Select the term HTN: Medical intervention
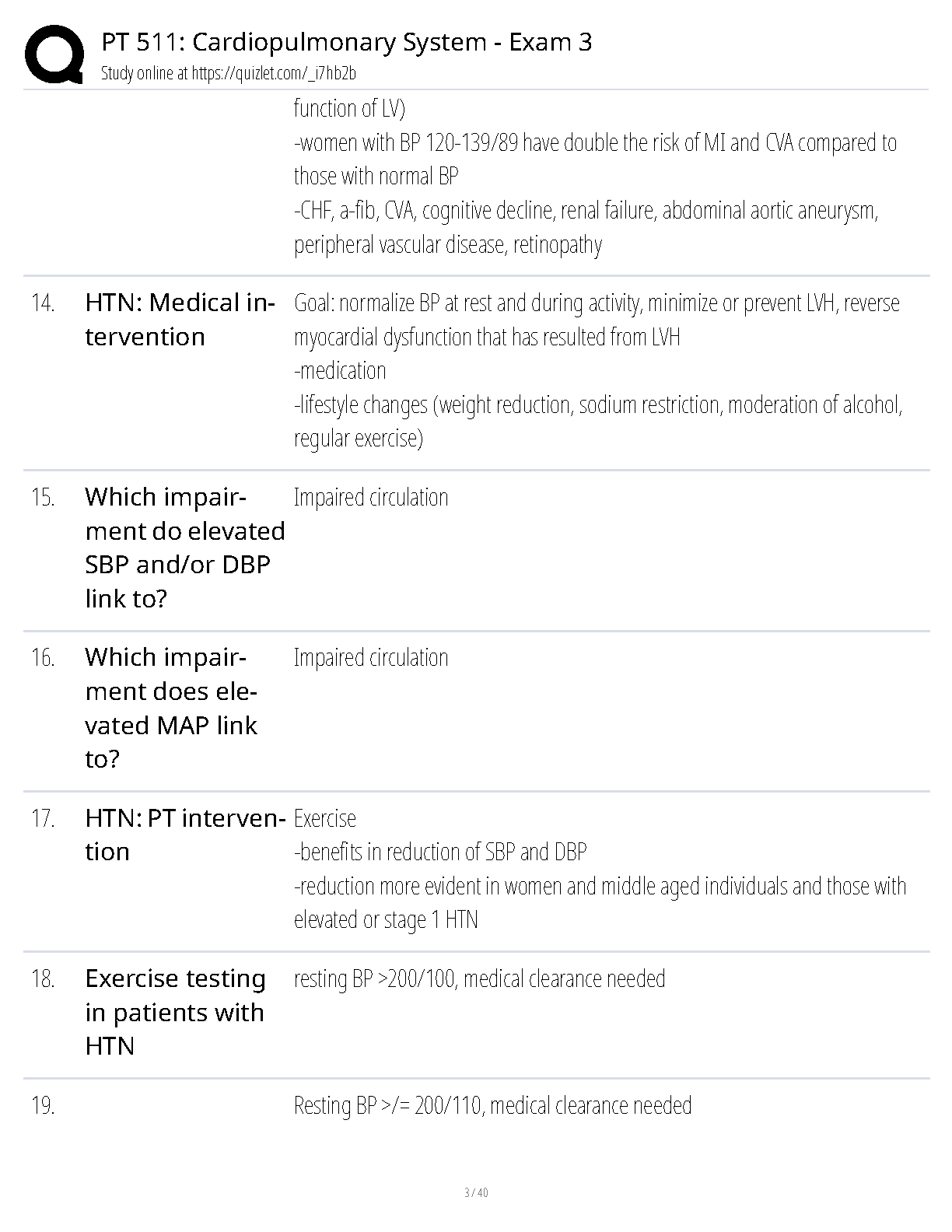952x1232 pixels. [x=180, y=320]
